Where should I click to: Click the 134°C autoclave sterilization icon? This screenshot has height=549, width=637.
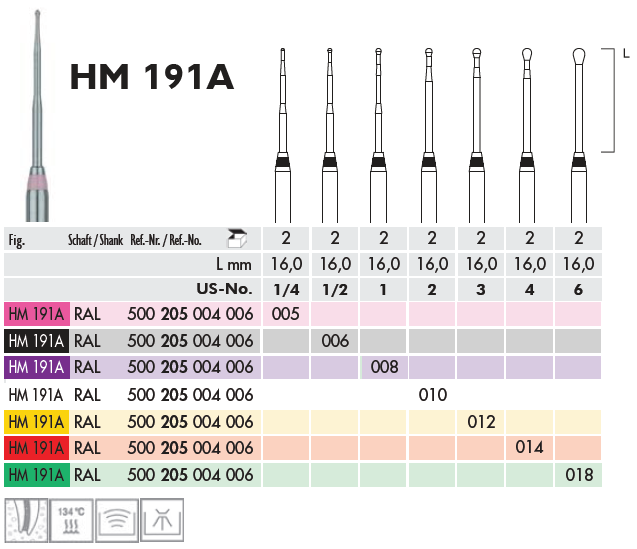pyautogui.click(x=71, y=518)
